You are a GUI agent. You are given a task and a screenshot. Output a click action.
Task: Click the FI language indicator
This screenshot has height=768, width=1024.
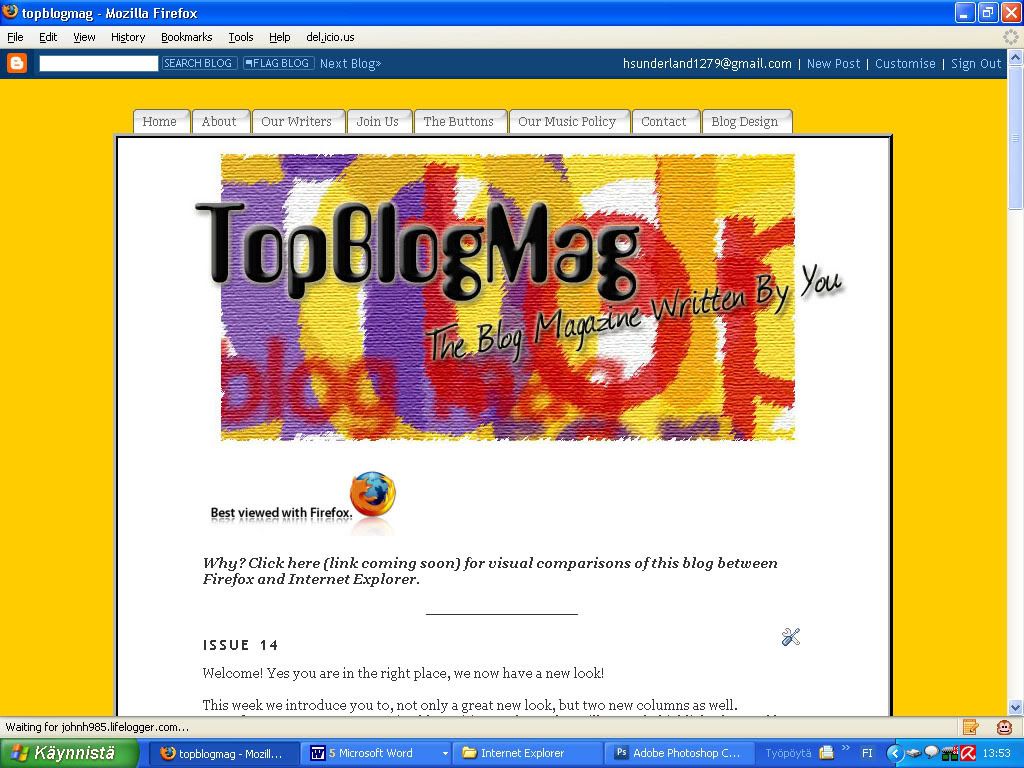point(867,754)
